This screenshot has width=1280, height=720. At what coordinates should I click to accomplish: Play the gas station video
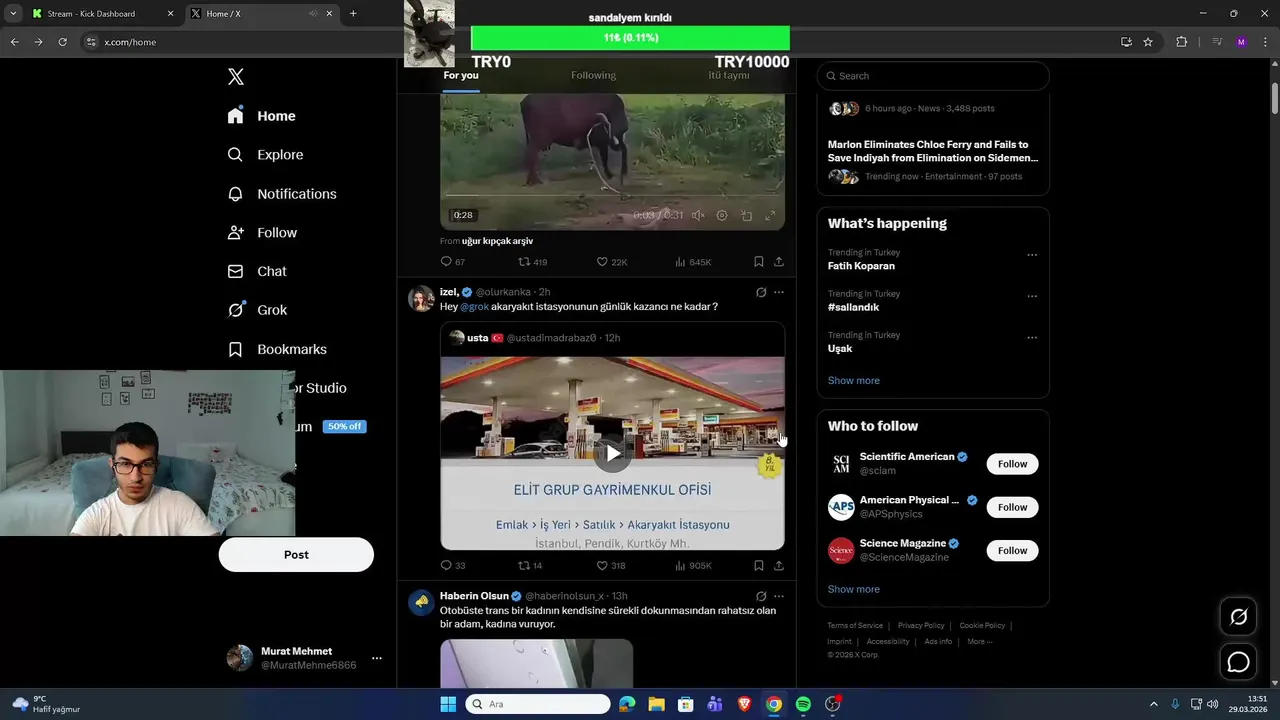(612, 453)
